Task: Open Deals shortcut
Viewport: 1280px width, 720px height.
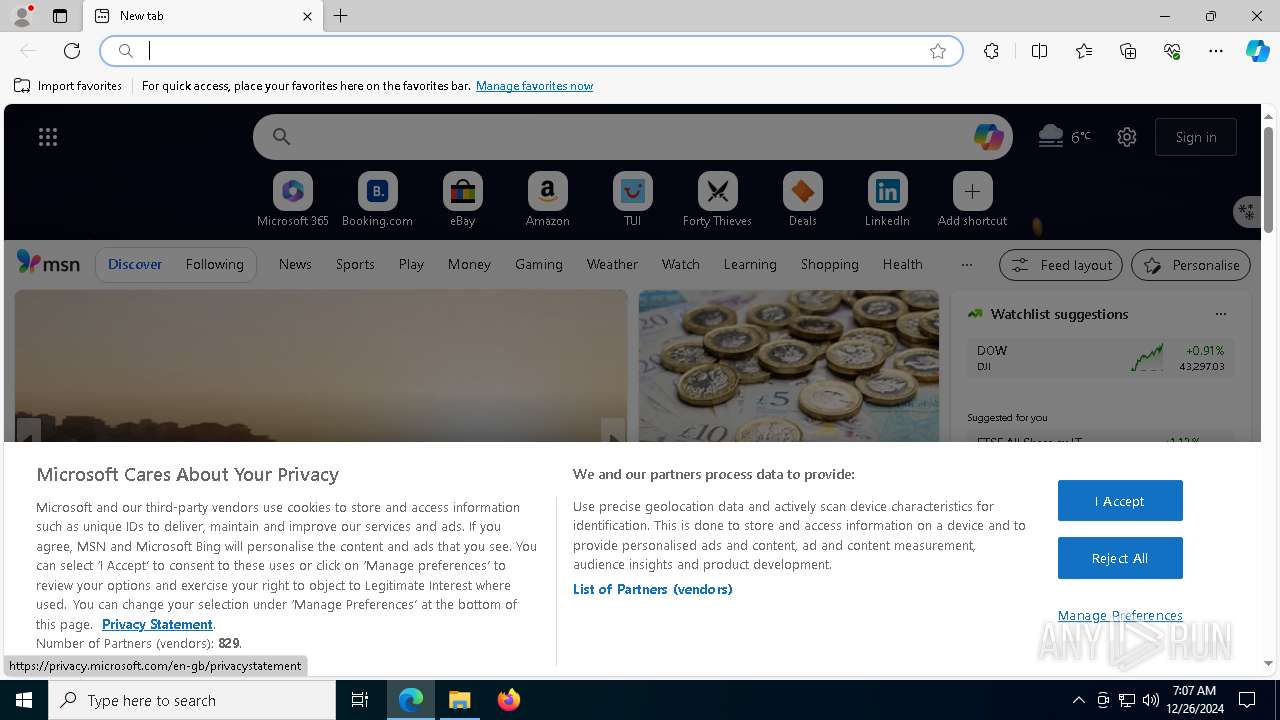Action: [x=802, y=200]
